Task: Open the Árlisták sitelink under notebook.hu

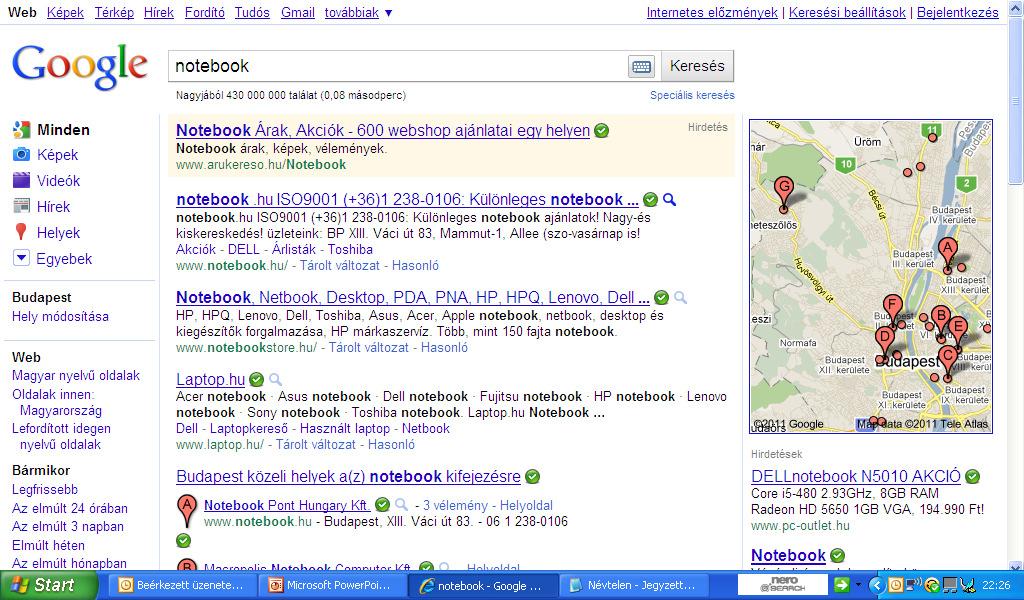Action: pyautogui.click(x=293, y=249)
